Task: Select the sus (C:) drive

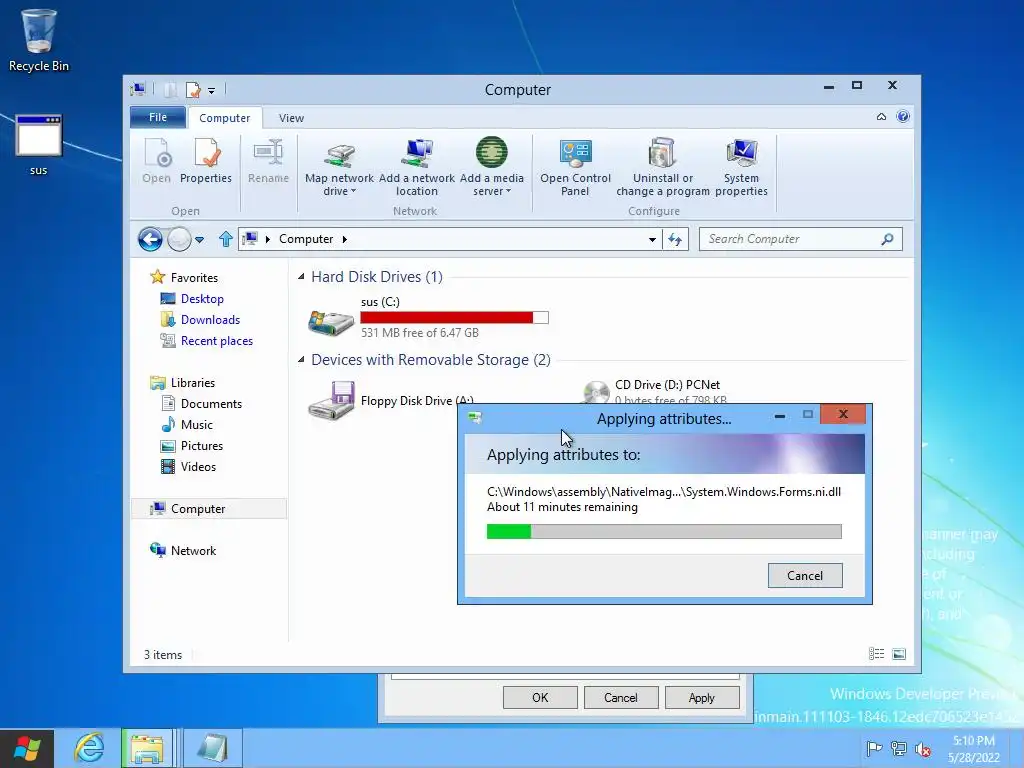Action: click(428, 317)
